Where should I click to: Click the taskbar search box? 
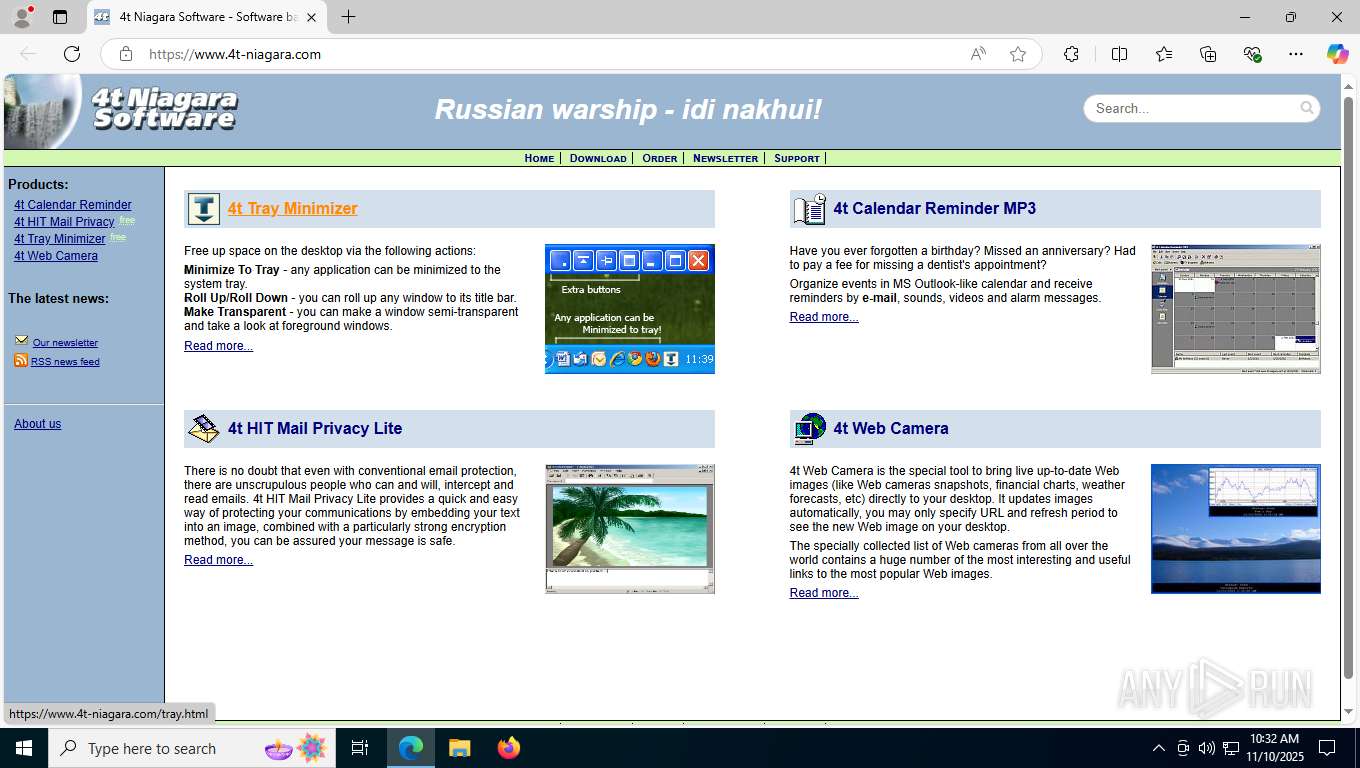(x=191, y=748)
